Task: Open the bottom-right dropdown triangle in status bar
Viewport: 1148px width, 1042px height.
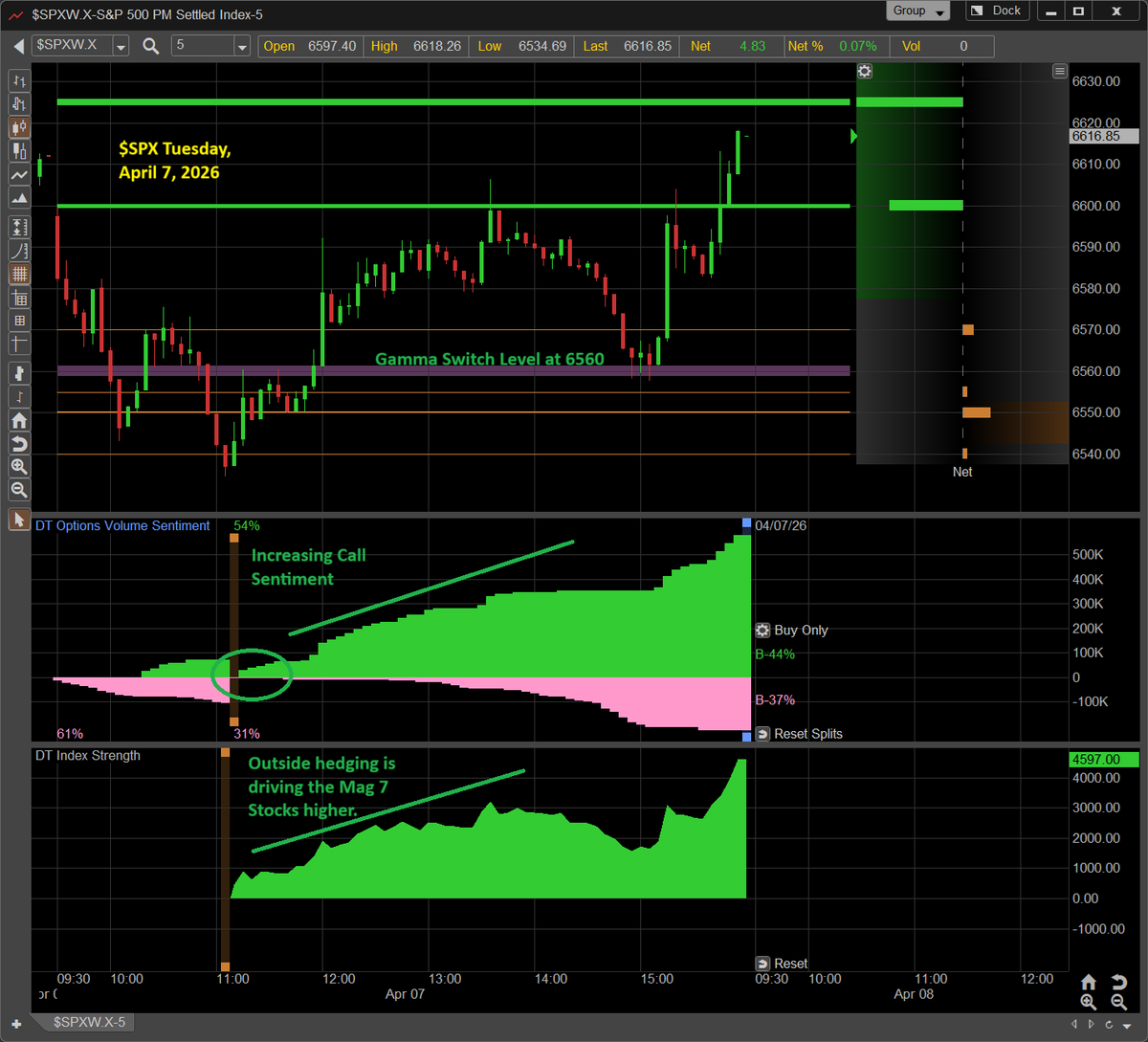Action: 1125,1024
